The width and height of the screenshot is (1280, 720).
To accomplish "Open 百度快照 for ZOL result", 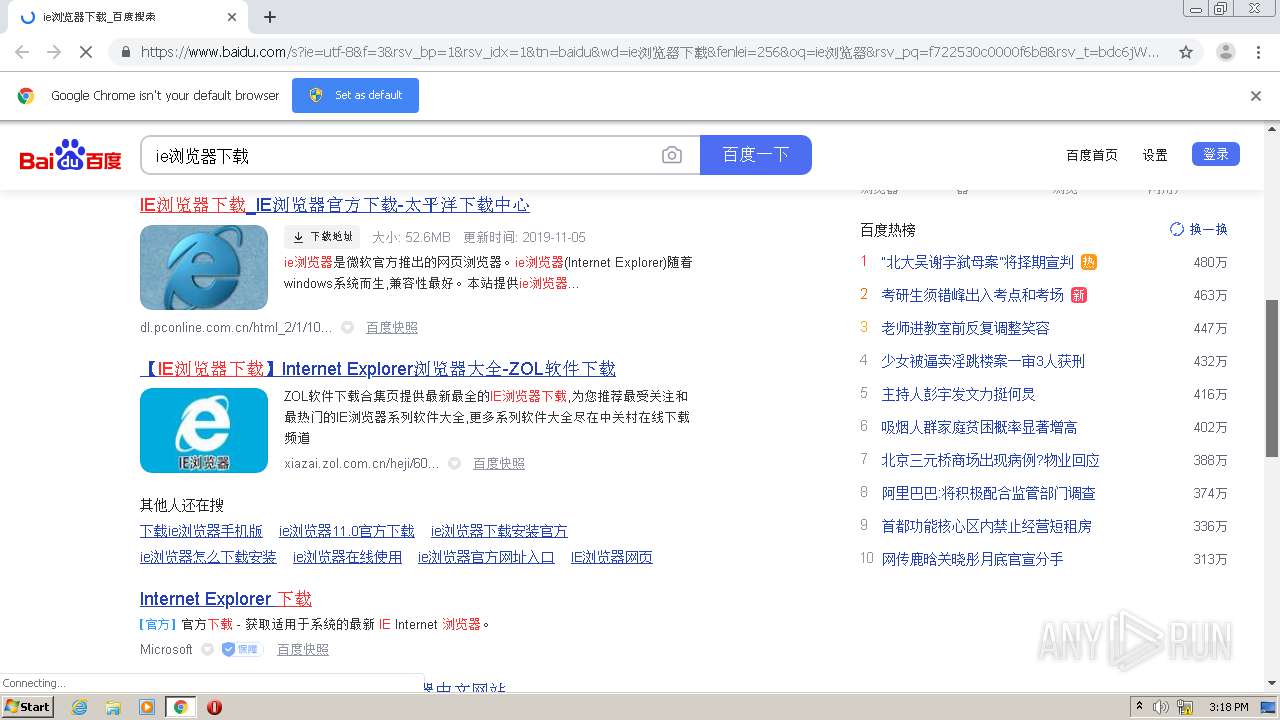I will (499, 463).
